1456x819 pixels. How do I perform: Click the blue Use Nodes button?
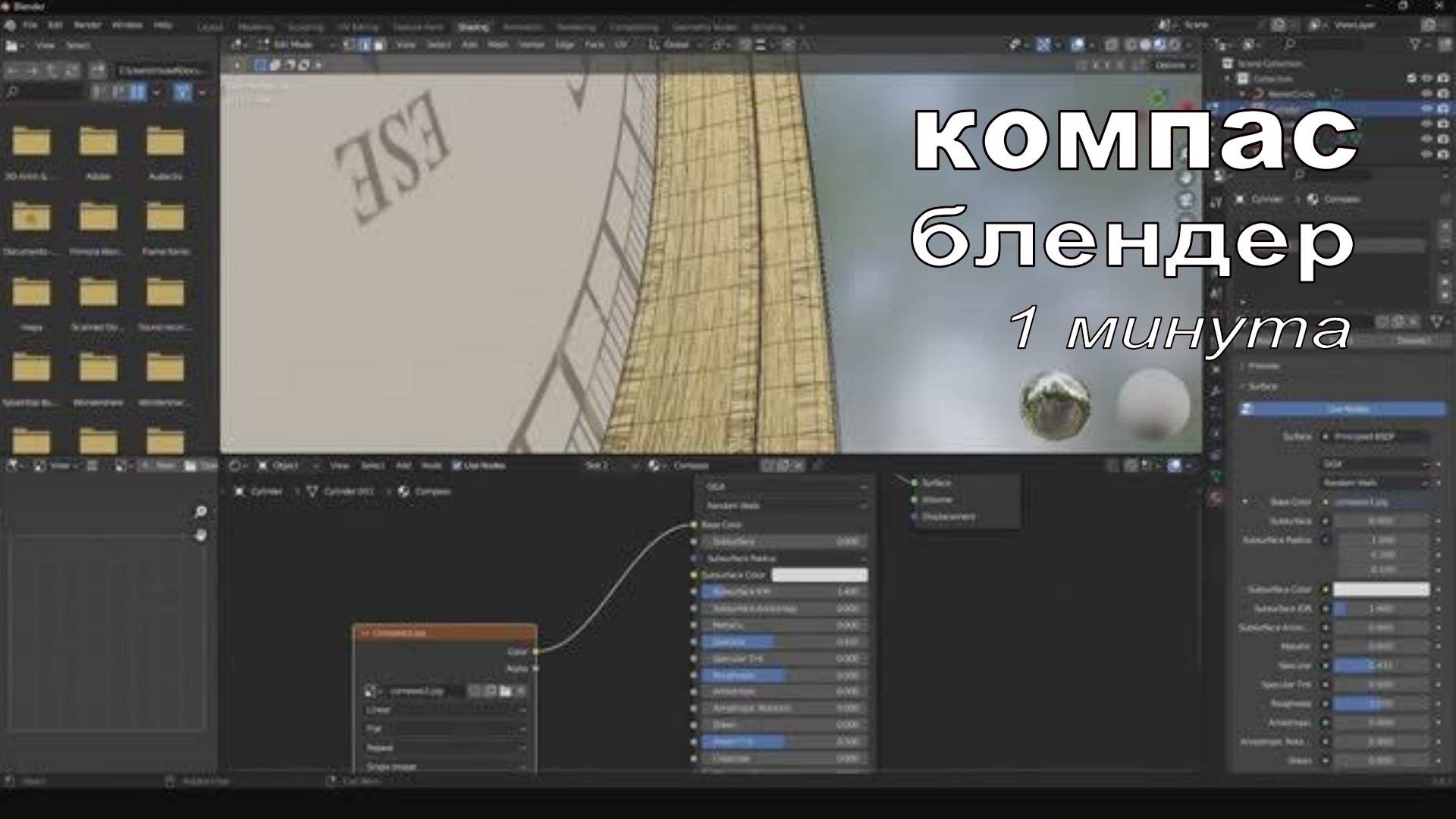(1346, 409)
